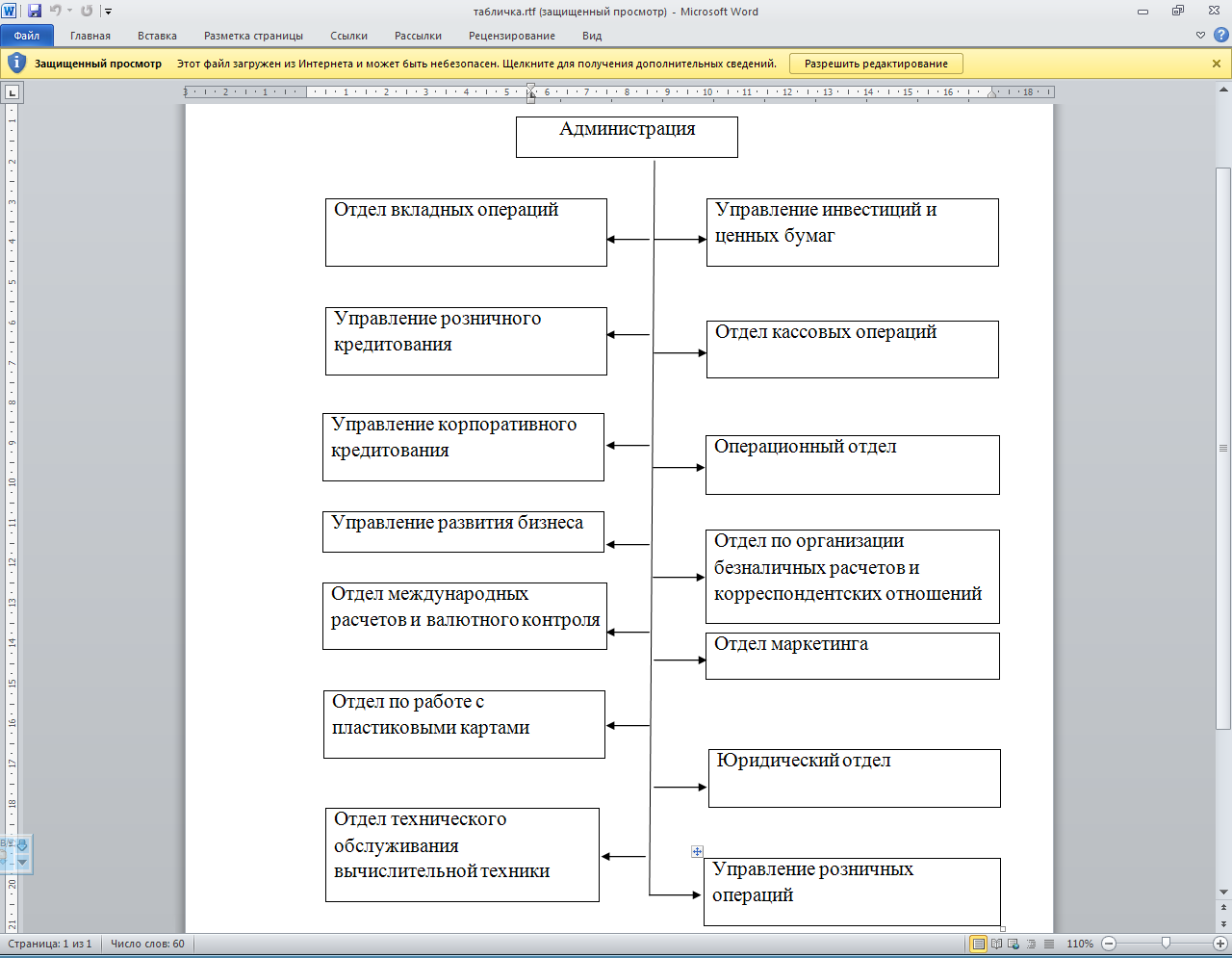Click Управление инвестиций и ценных бумаг text

pos(826,222)
